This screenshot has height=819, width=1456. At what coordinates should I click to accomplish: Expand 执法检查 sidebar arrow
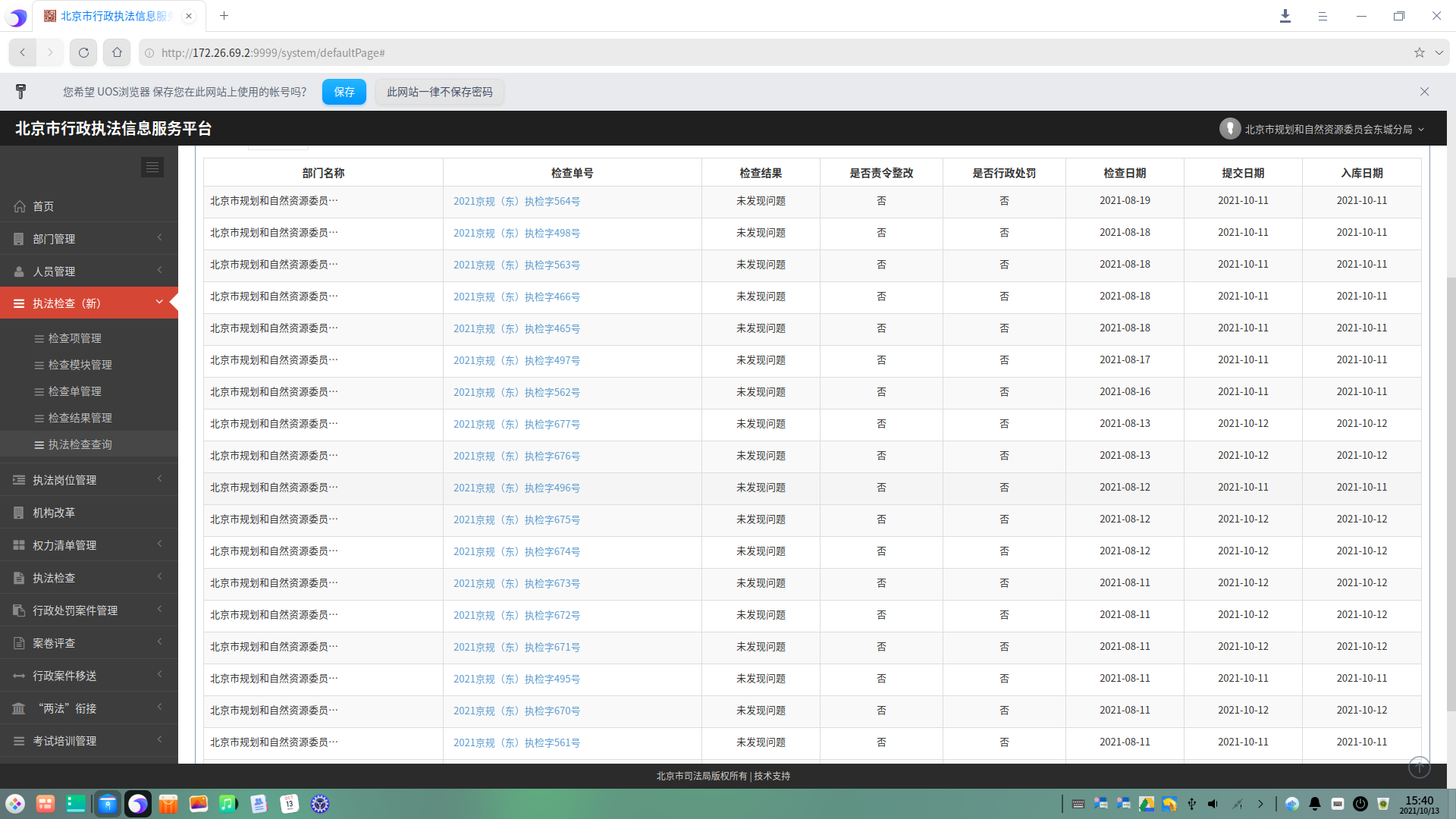point(159,577)
